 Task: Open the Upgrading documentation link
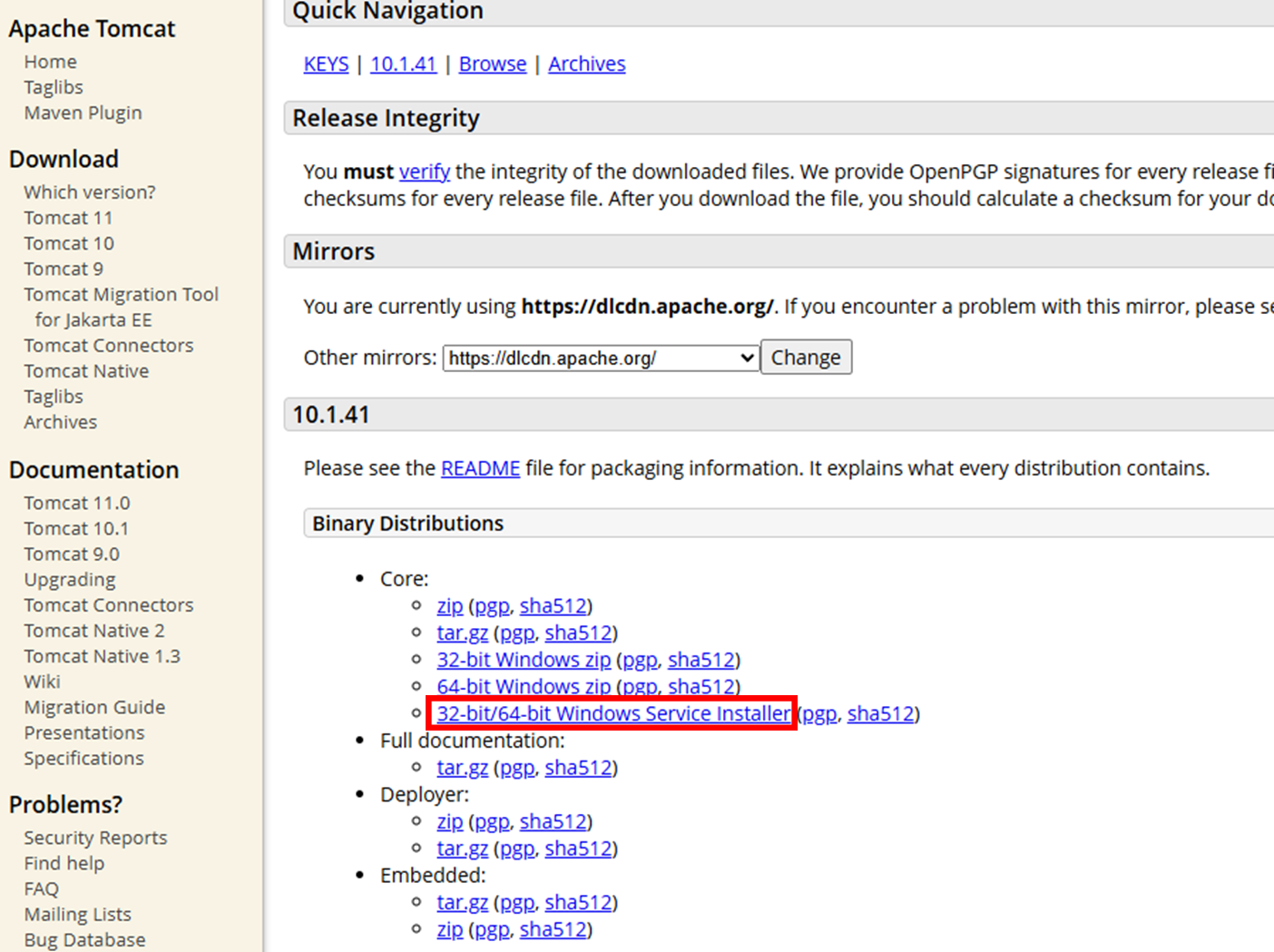(70, 579)
